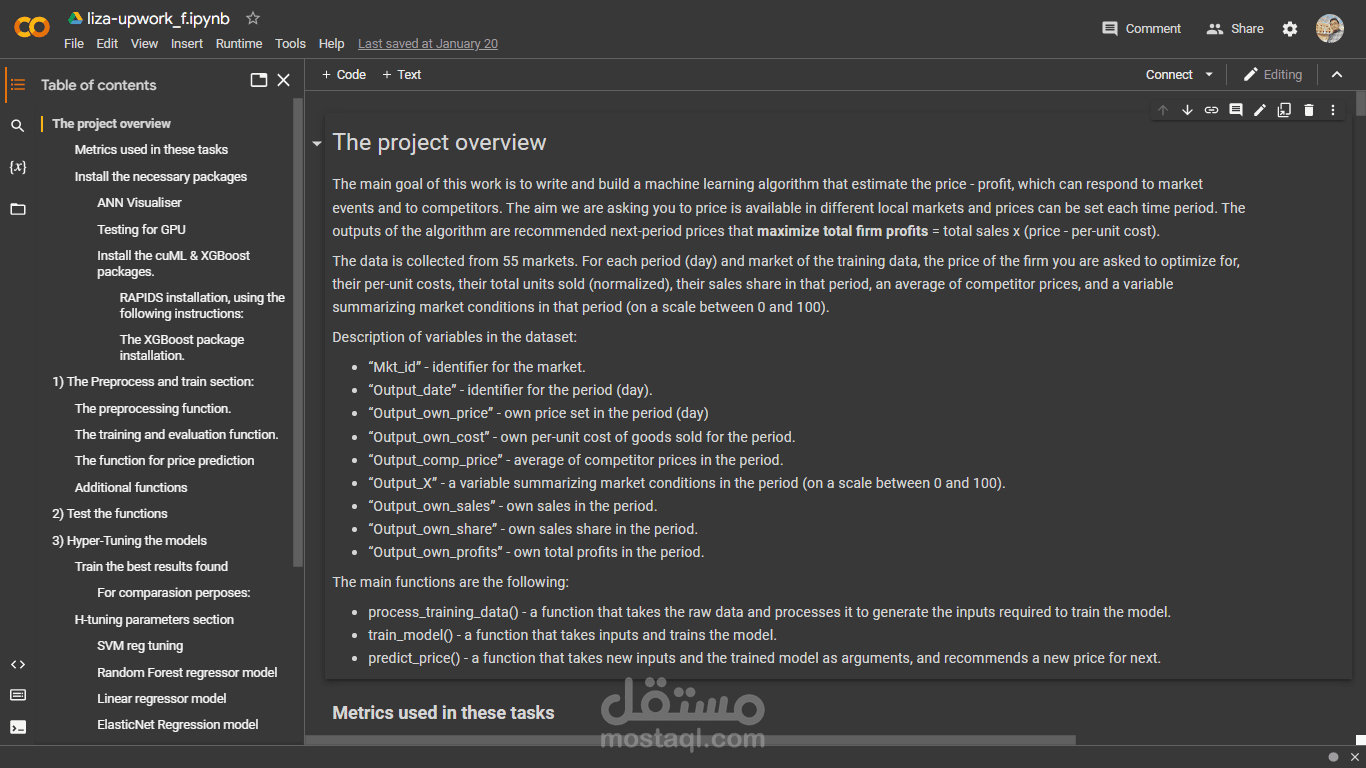
Task: Open the terminal icon
Action: 18,727
